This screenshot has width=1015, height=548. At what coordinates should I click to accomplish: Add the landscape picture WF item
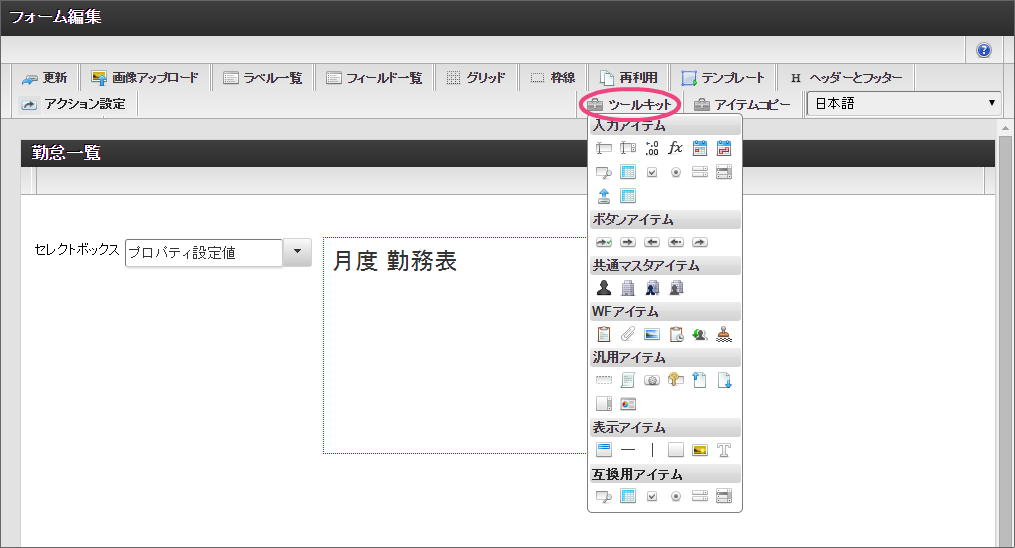652,334
